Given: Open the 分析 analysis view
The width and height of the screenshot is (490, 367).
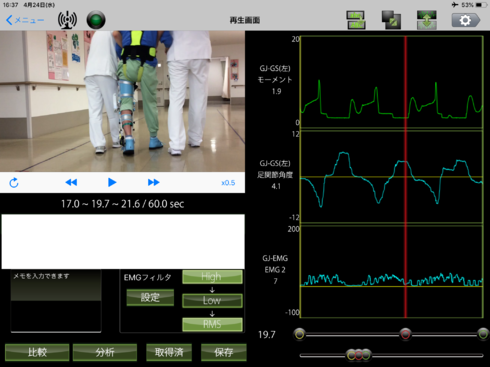Looking at the screenshot, I should click(105, 352).
